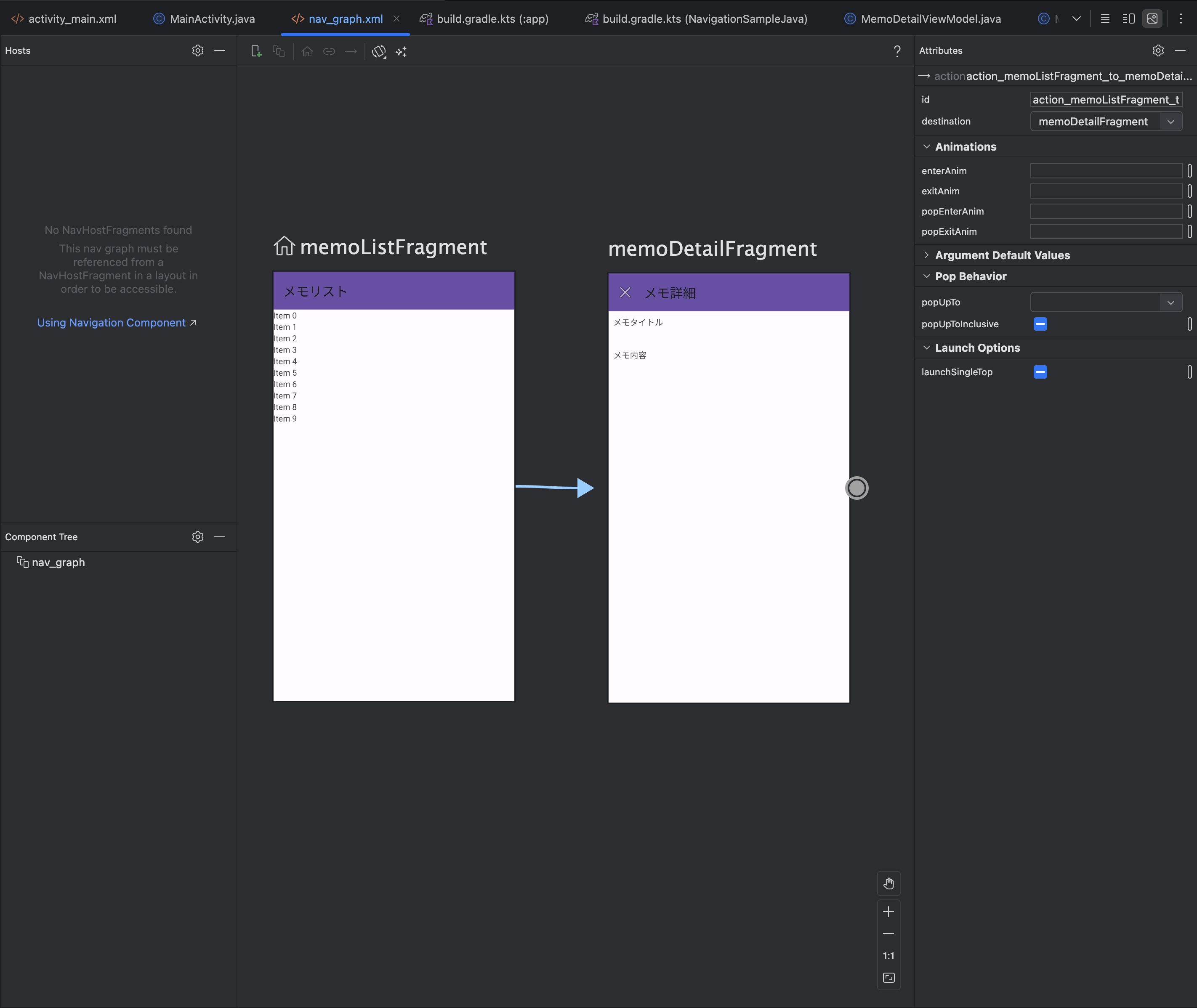Switch editor to Design view mode
This screenshot has height=1008, width=1197.
[x=1152, y=18]
